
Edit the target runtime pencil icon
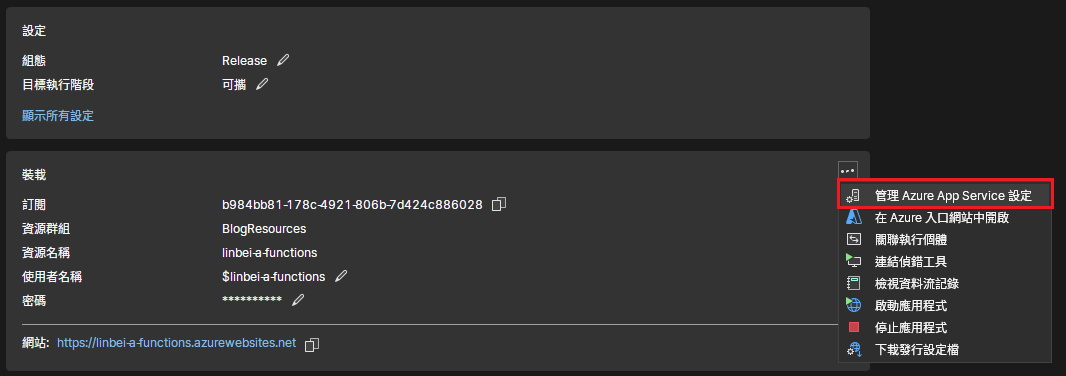coord(262,84)
